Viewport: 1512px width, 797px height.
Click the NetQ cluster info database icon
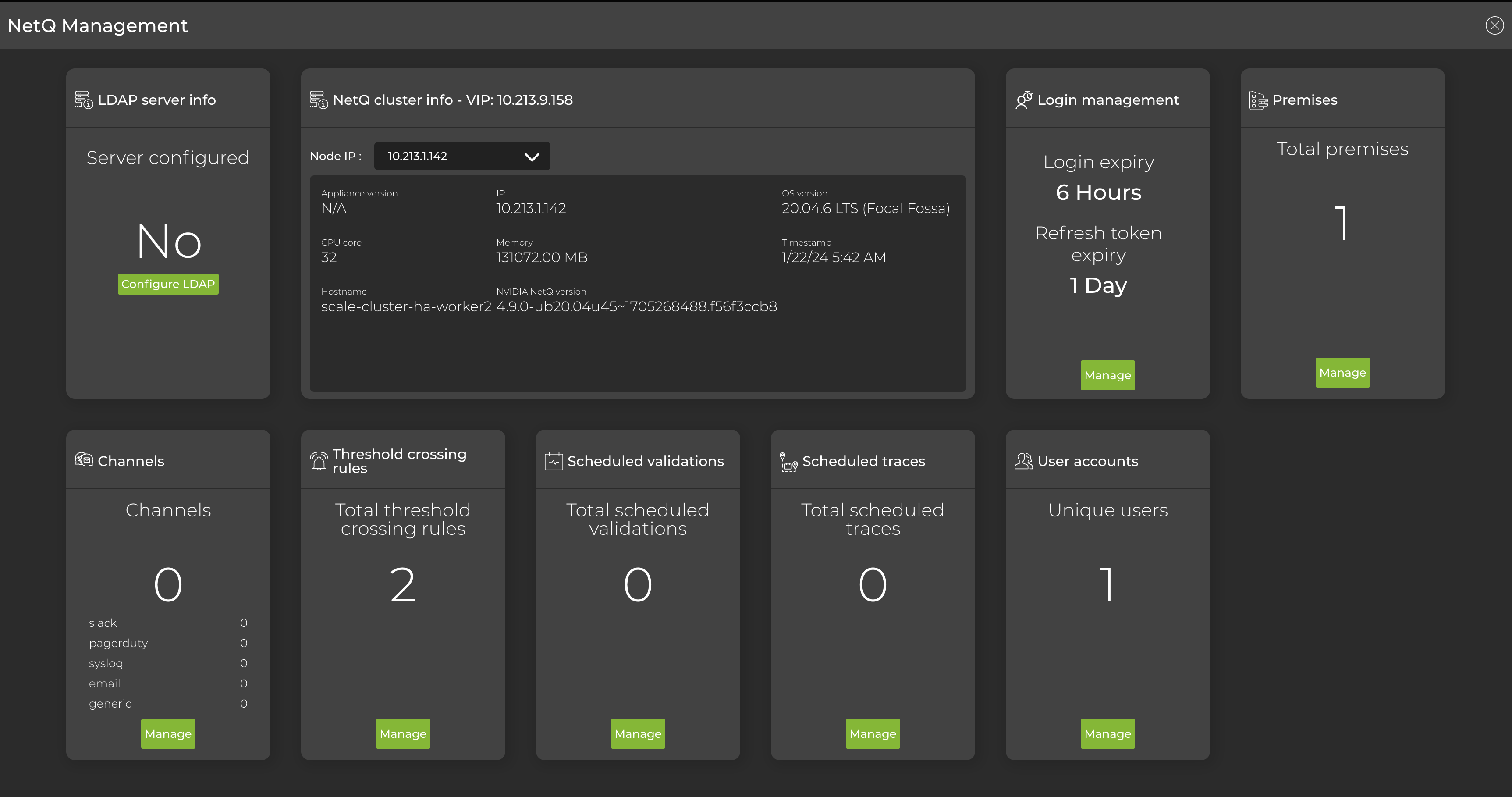317,99
